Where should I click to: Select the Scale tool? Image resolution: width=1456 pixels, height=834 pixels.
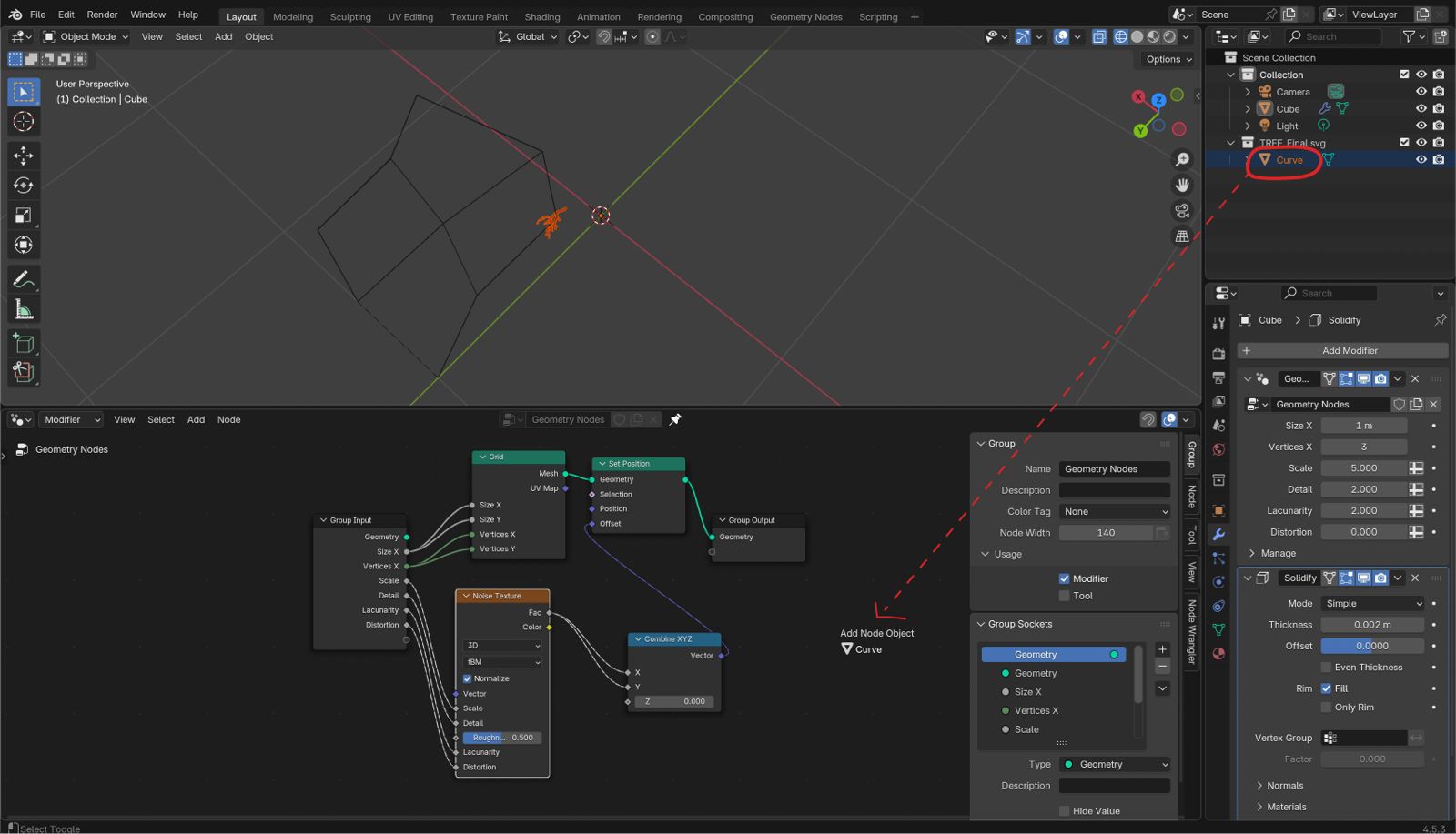coord(24,216)
